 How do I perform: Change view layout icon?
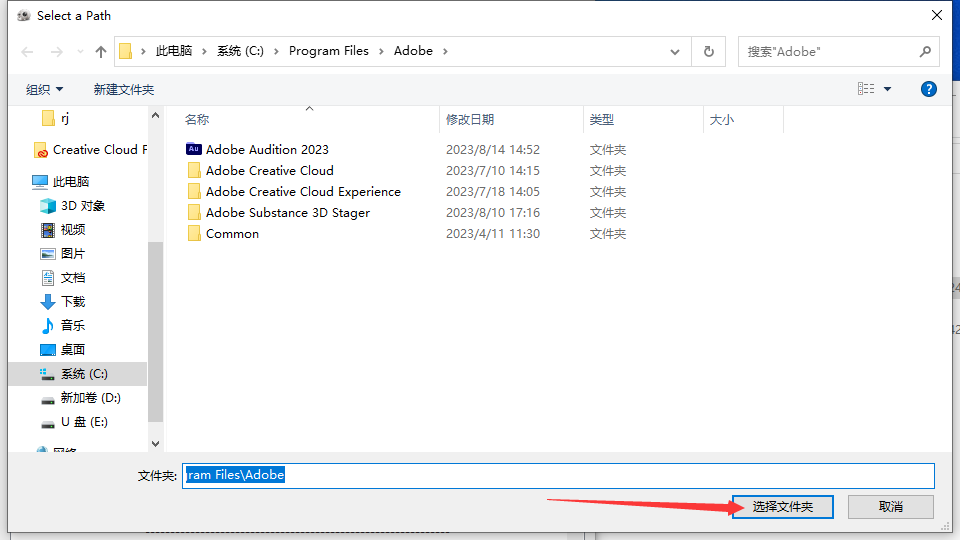click(x=866, y=89)
